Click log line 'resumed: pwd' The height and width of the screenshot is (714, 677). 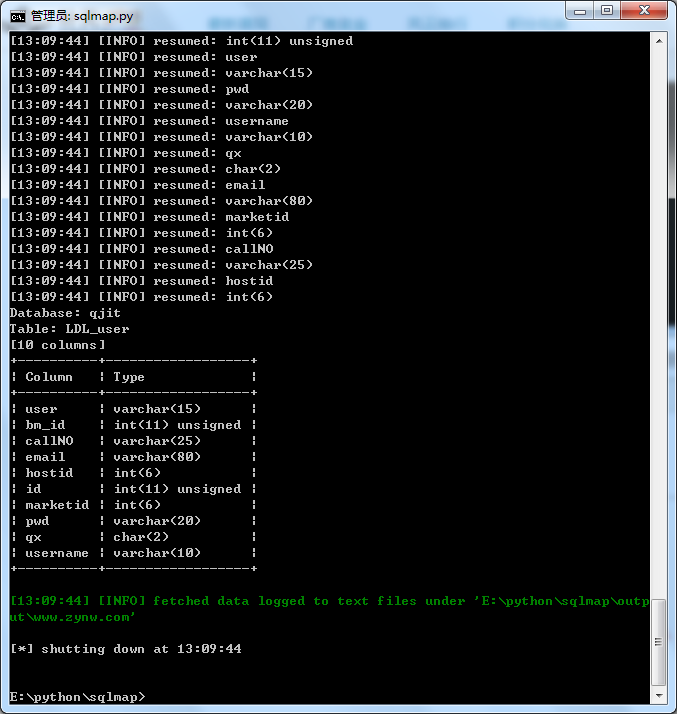pyautogui.click(x=130, y=89)
